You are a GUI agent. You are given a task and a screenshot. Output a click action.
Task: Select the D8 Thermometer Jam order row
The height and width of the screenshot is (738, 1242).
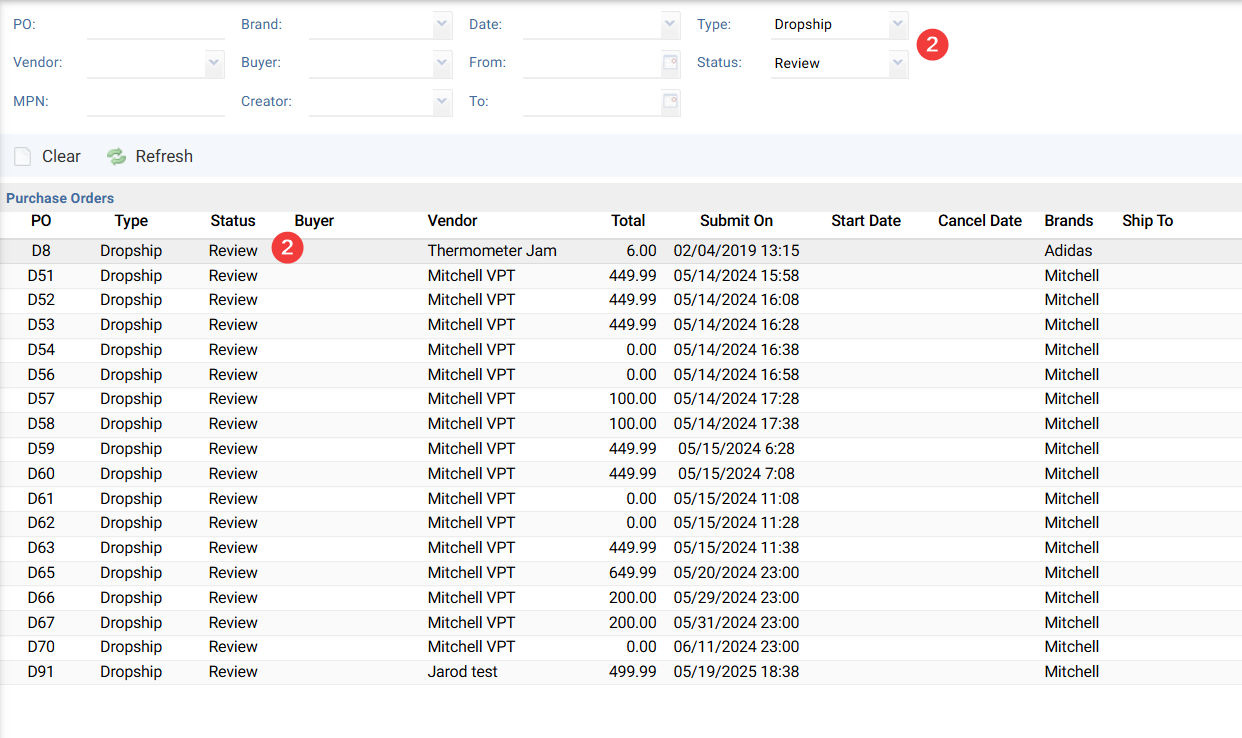click(x=491, y=251)
